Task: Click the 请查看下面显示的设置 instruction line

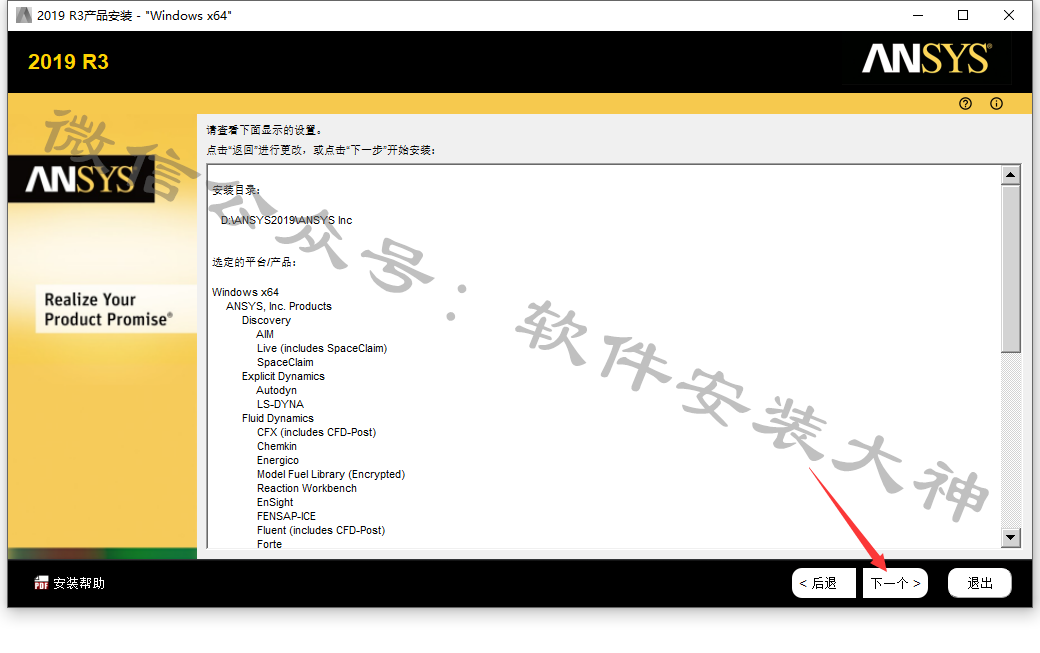Action: (x=264, y=130)
